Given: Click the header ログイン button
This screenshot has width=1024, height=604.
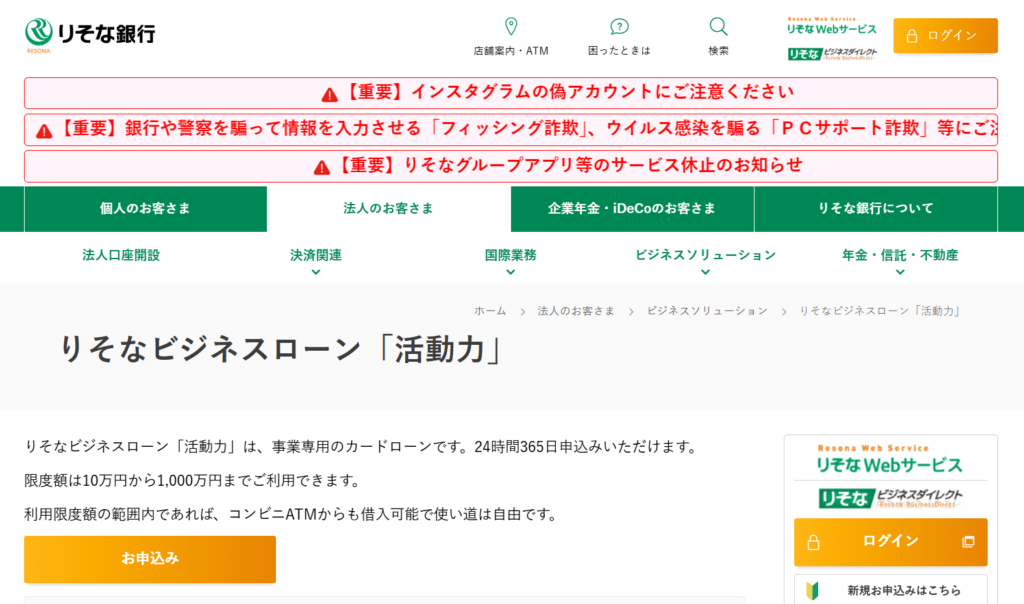Looking at the screenshot, I should [x=945, y=35].
